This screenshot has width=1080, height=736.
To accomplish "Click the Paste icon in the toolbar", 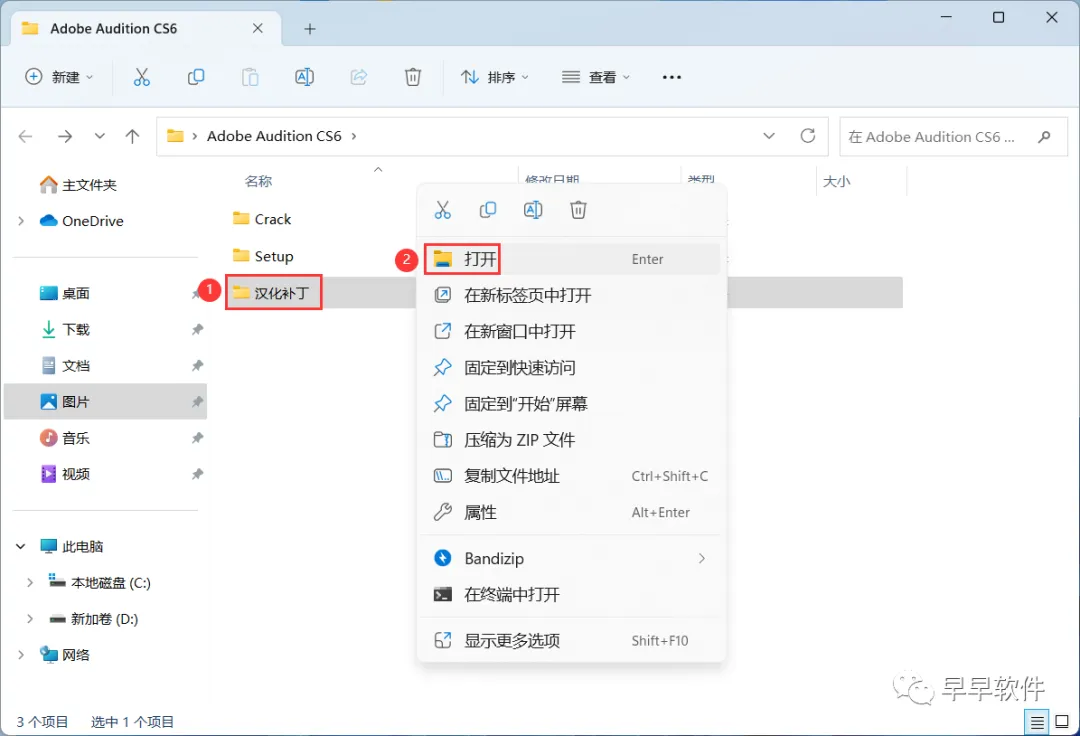I will click(250, 77).
